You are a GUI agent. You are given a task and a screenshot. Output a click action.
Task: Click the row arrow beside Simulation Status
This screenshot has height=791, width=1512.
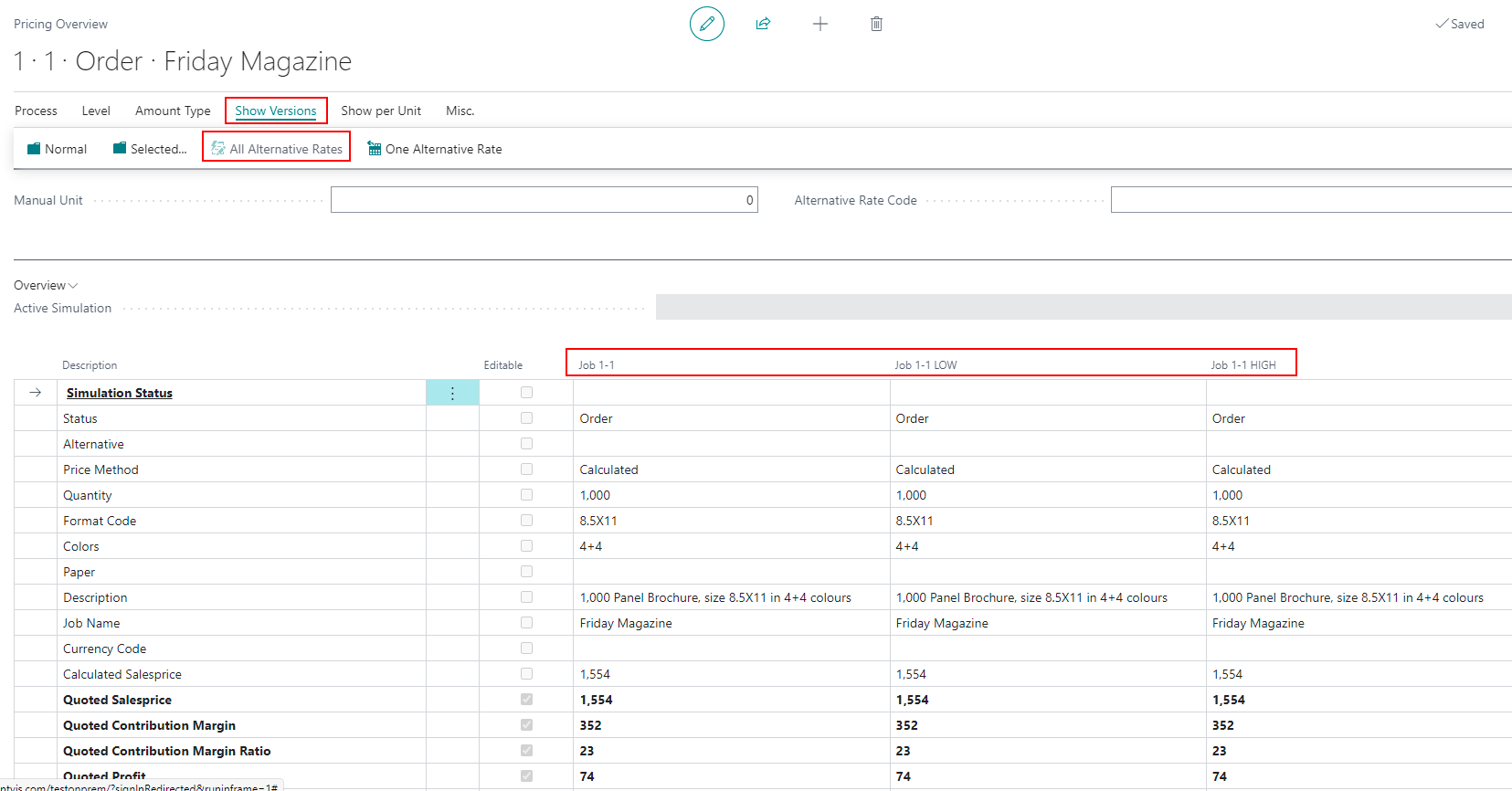click(36, 393)
